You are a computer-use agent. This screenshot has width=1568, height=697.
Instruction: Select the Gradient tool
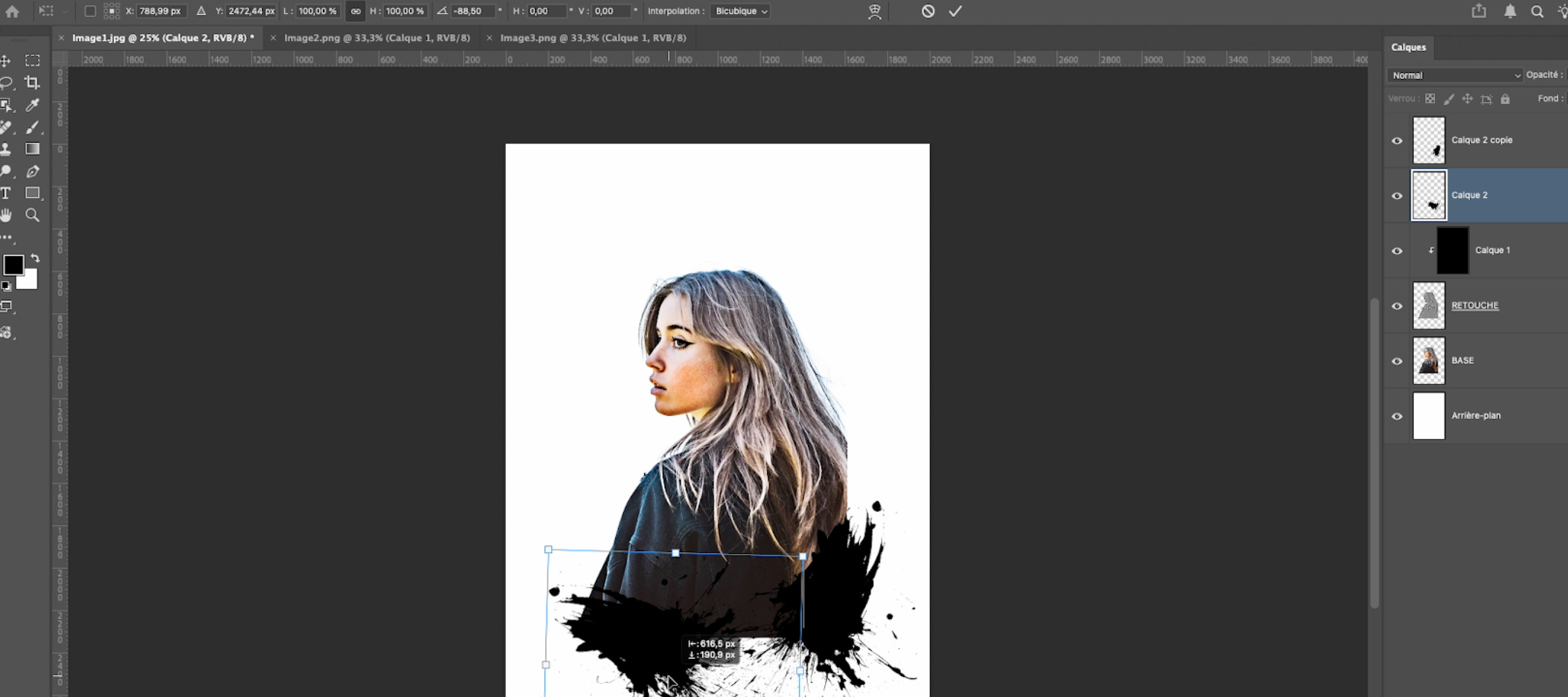click(x=33, y=149)
